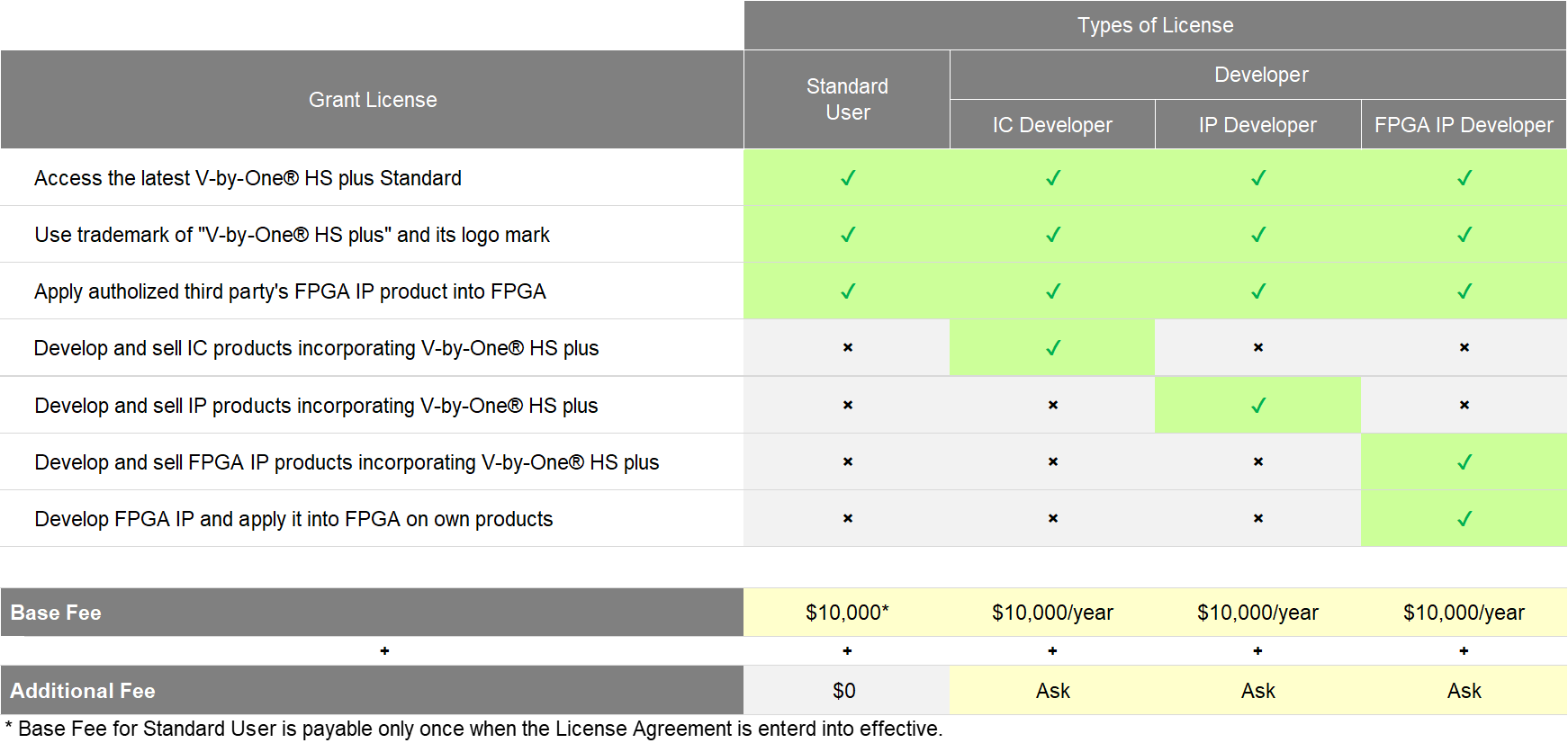
Task: Click IC Developer checkmark in IC products row
Action: click(1052, 348)
